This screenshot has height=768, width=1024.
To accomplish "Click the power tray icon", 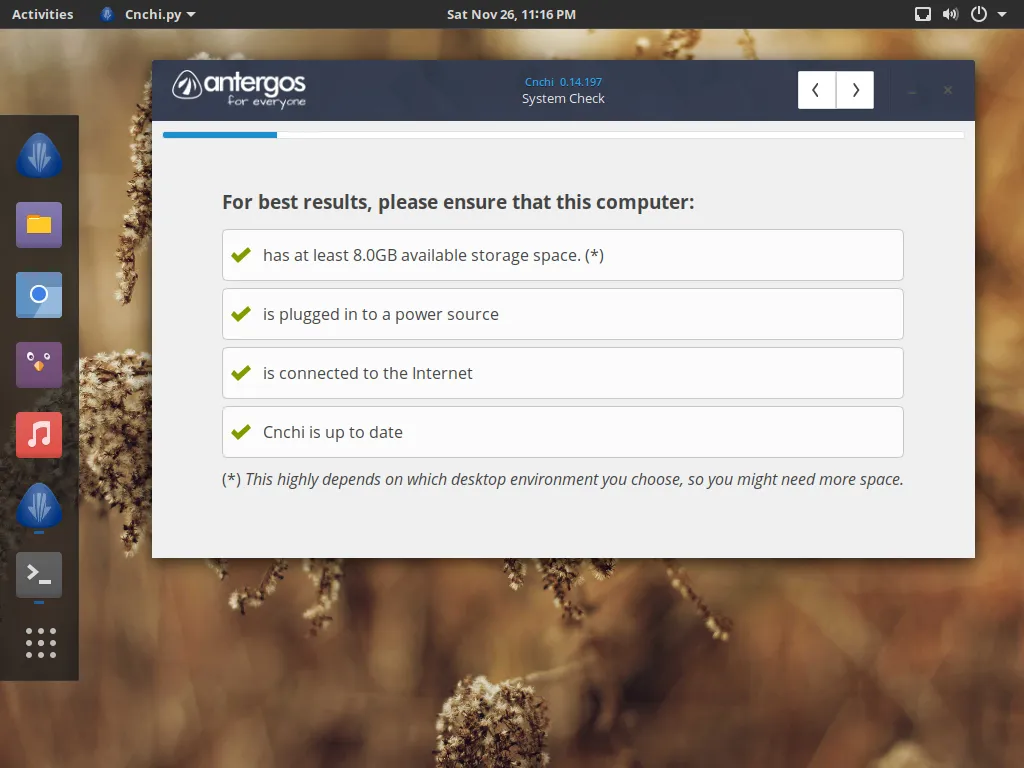I will [x=978, y=14].
